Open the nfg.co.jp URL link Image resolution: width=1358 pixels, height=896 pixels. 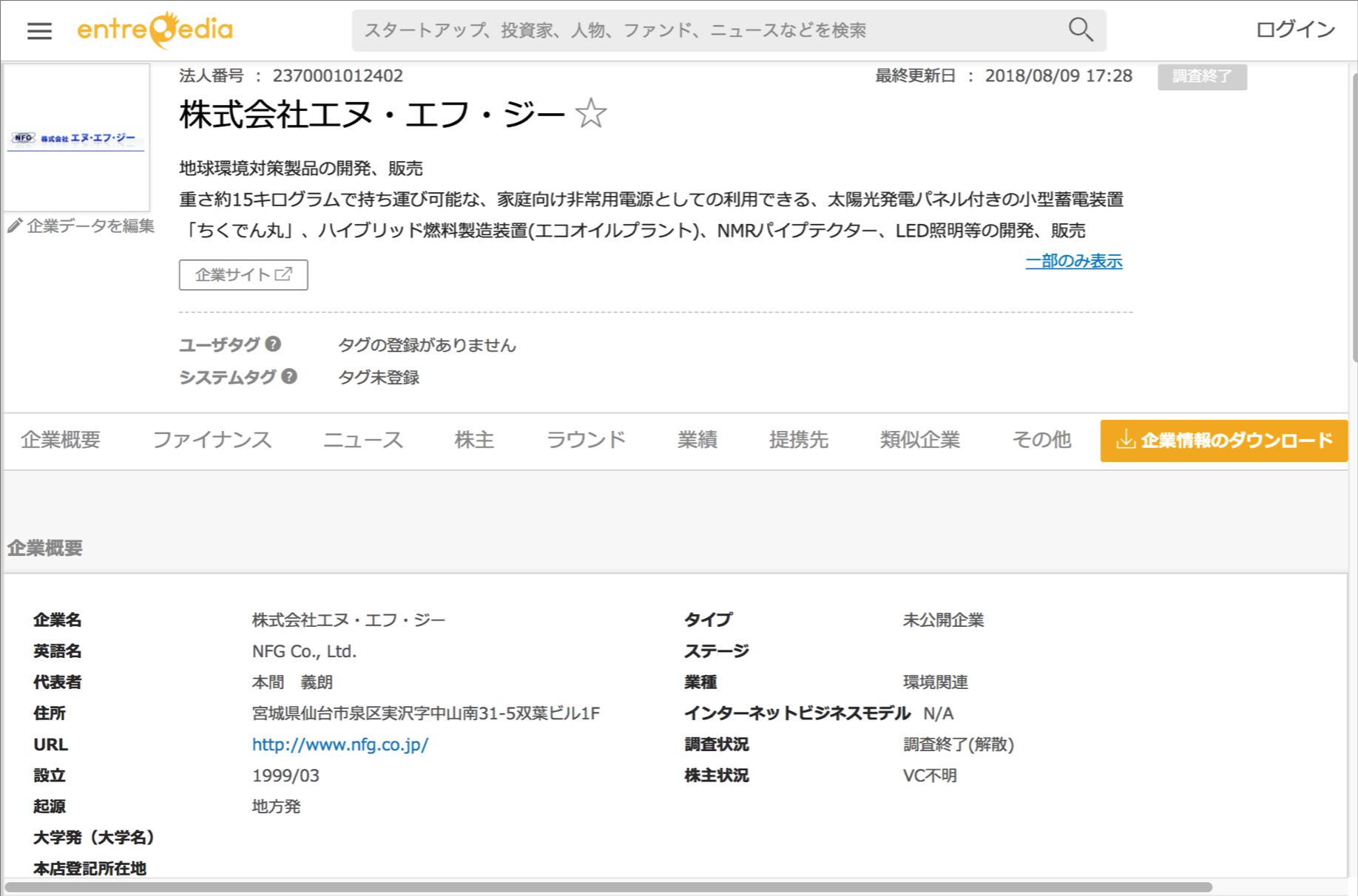tap(339, 744)
